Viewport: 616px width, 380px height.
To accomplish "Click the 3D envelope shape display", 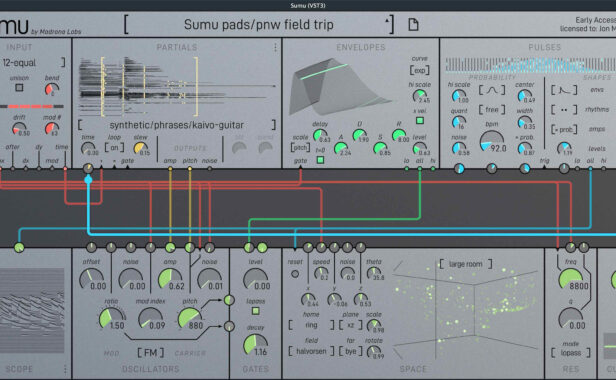I will coord(341,87).
